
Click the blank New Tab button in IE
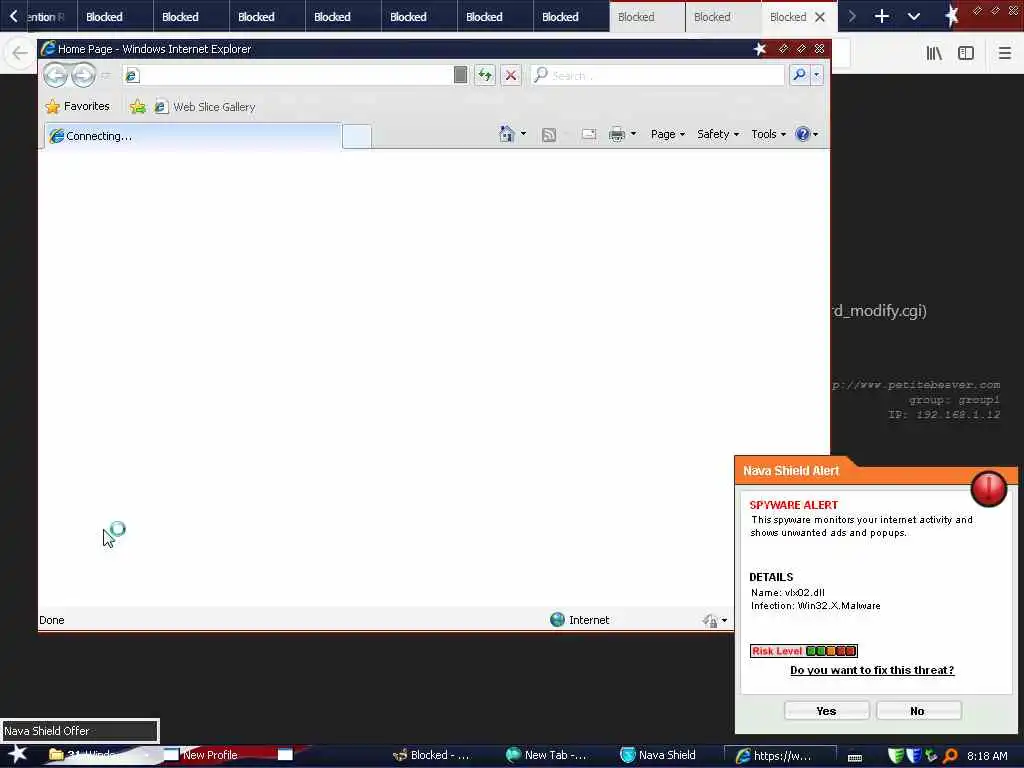tap(357, 136)
